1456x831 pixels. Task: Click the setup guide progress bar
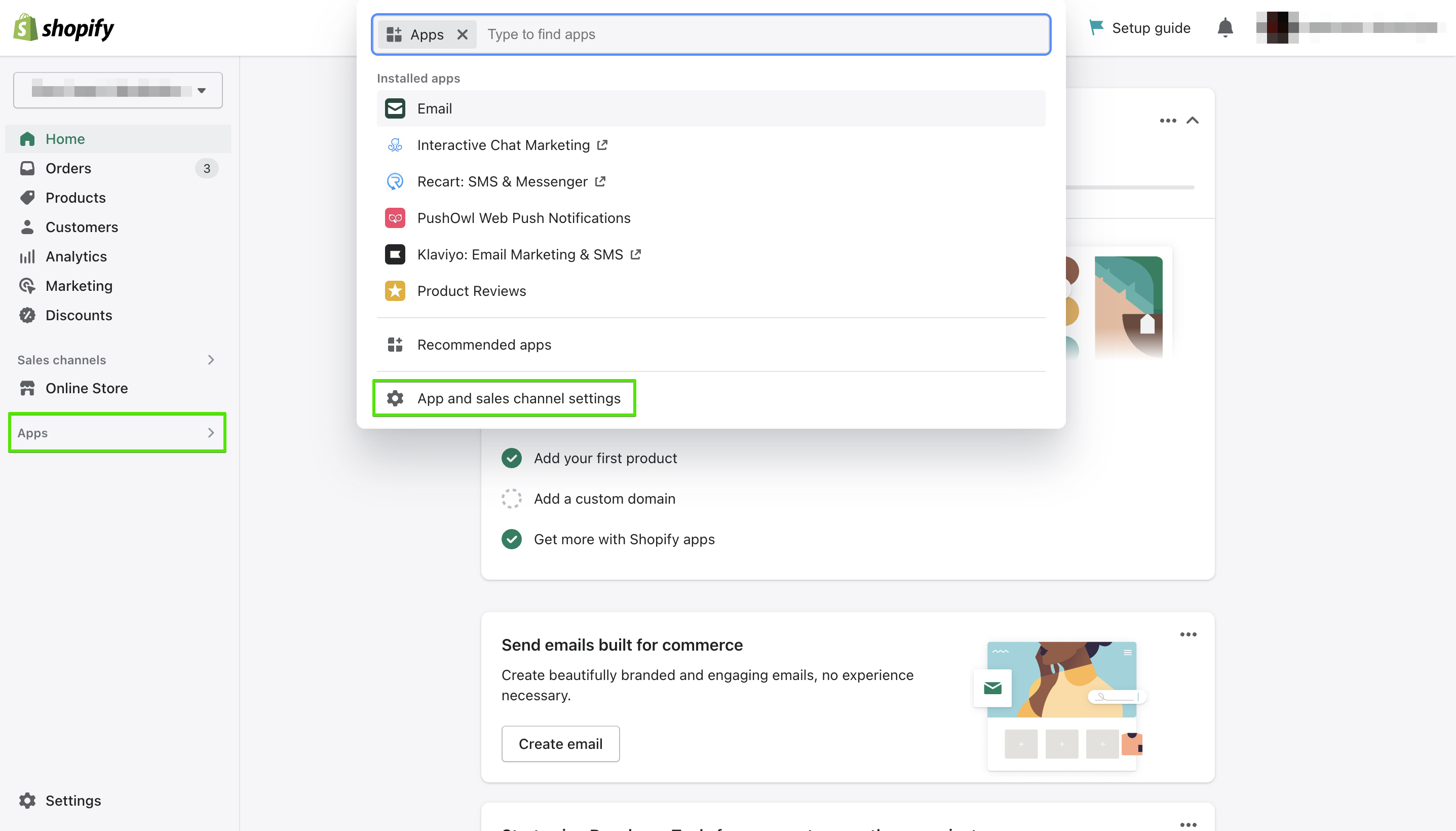point(1130,187)
